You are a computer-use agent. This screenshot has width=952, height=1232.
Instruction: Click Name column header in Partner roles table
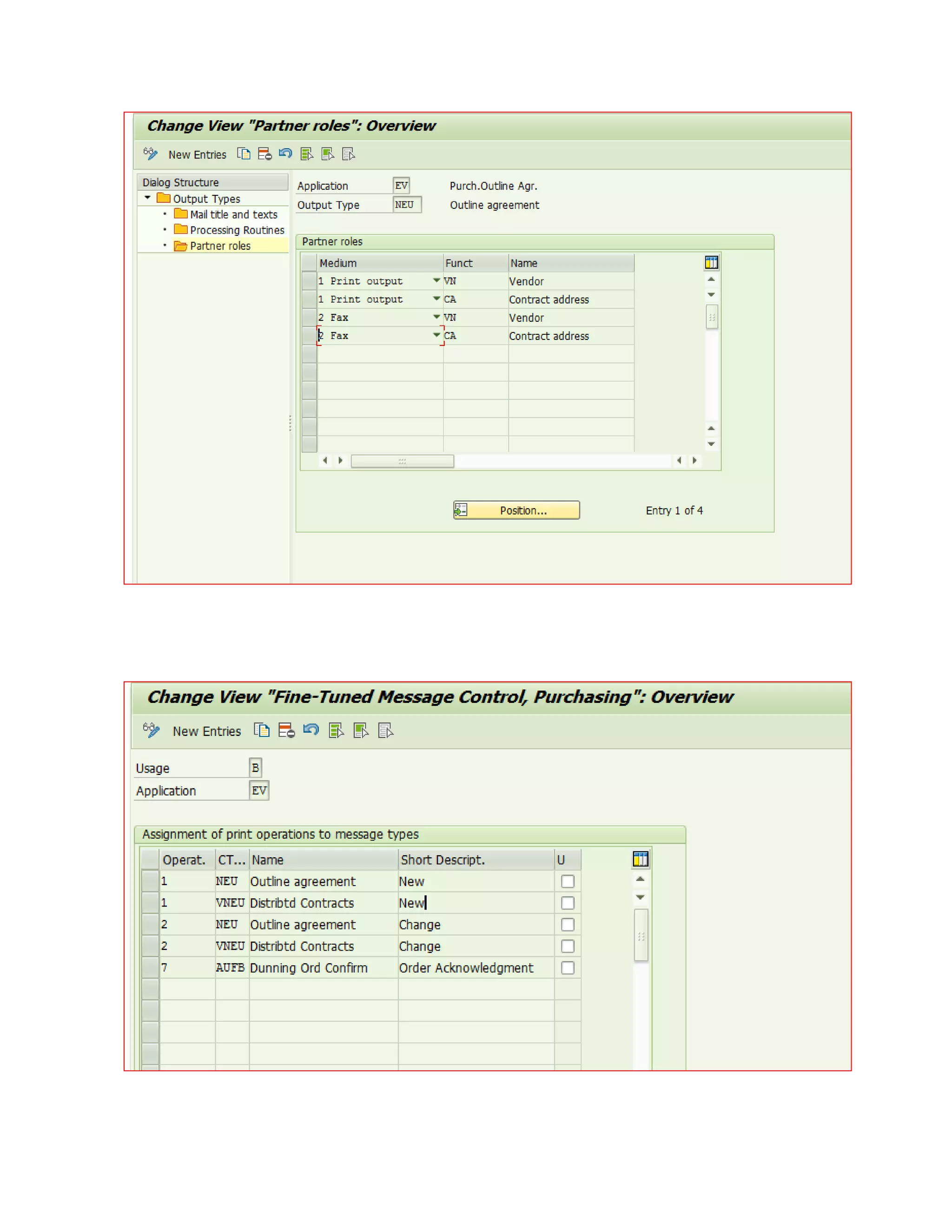pos(571,263)
